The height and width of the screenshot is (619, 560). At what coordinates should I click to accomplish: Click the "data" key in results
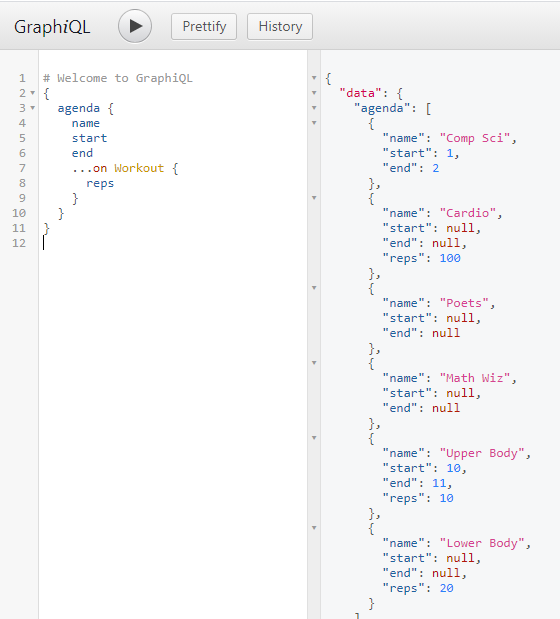coord(361,93)
